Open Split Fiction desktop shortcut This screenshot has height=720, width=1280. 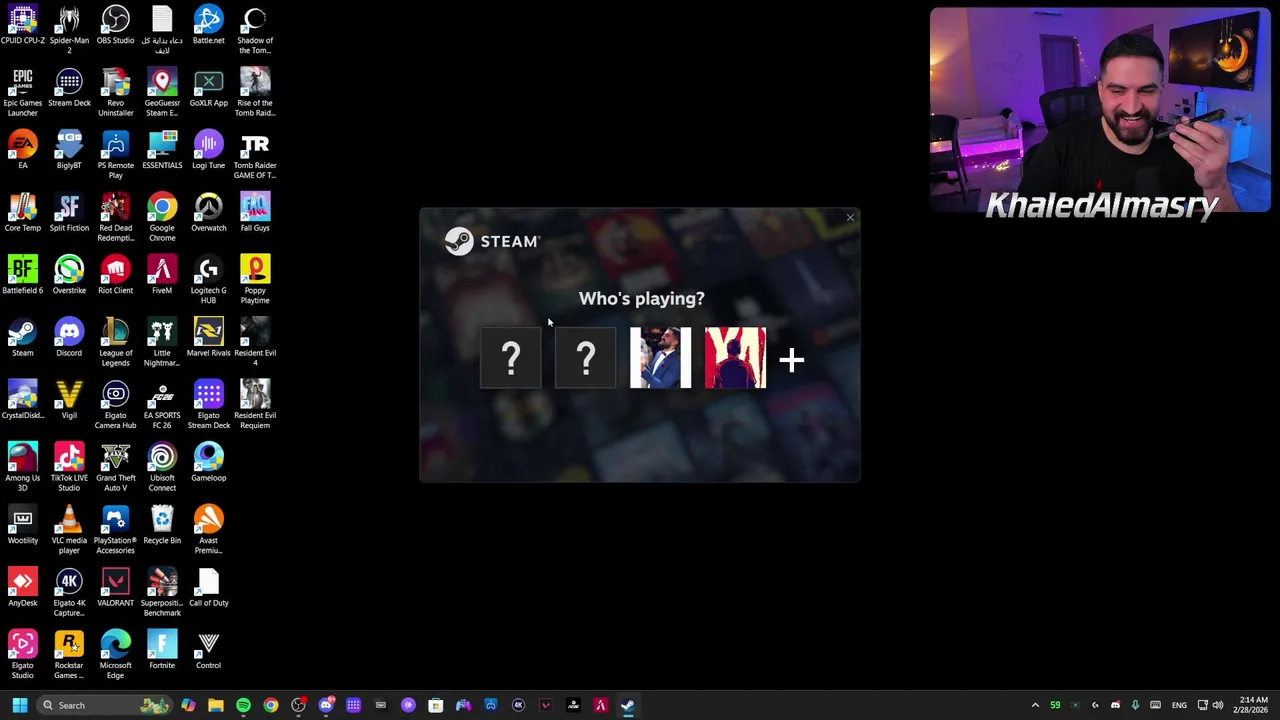click(69, 213)
